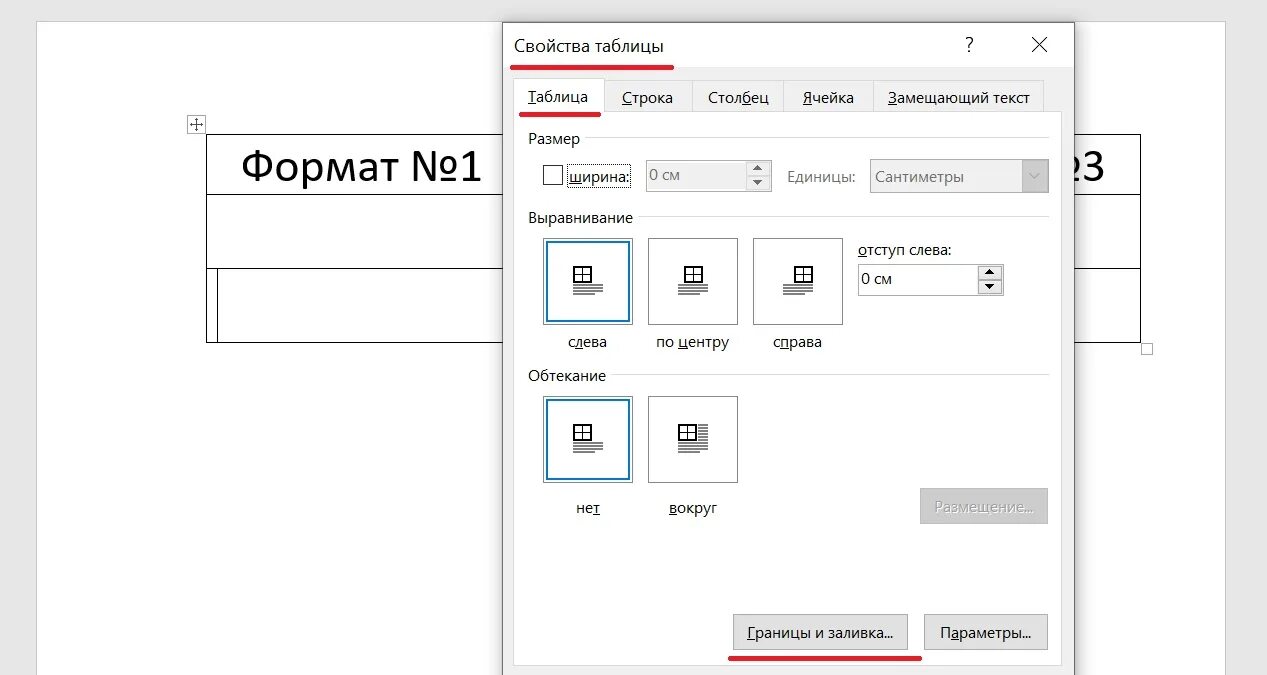
Task: Open Границы и заливка dialog
Action: (x=820, y=633)
